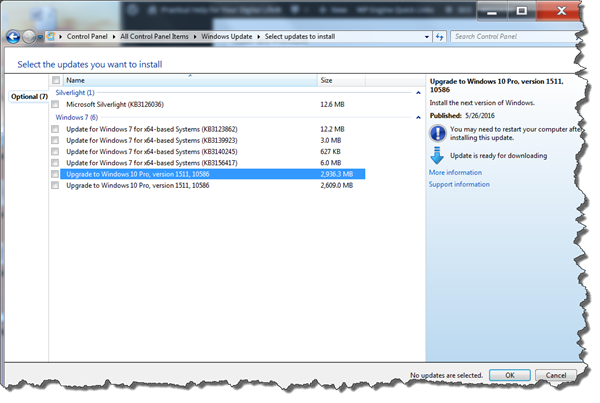Check update KB3156417 checkbox
600x403 pixels.
click(55, 163)
